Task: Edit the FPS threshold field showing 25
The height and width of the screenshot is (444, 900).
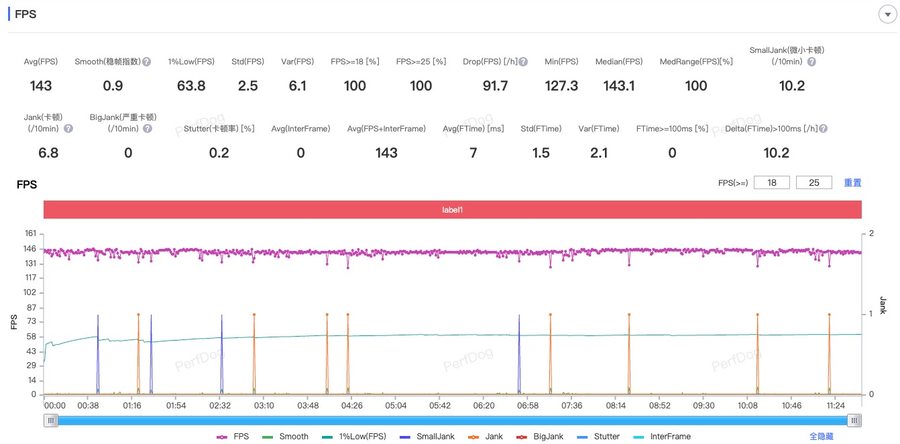Action: 814,182
